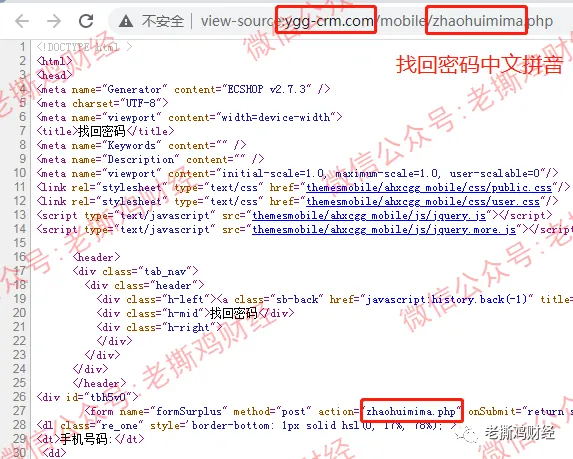Click the 不安全 security label
Image resolution: width=573 pixels, height=459 pixels.
pos(163,21)
